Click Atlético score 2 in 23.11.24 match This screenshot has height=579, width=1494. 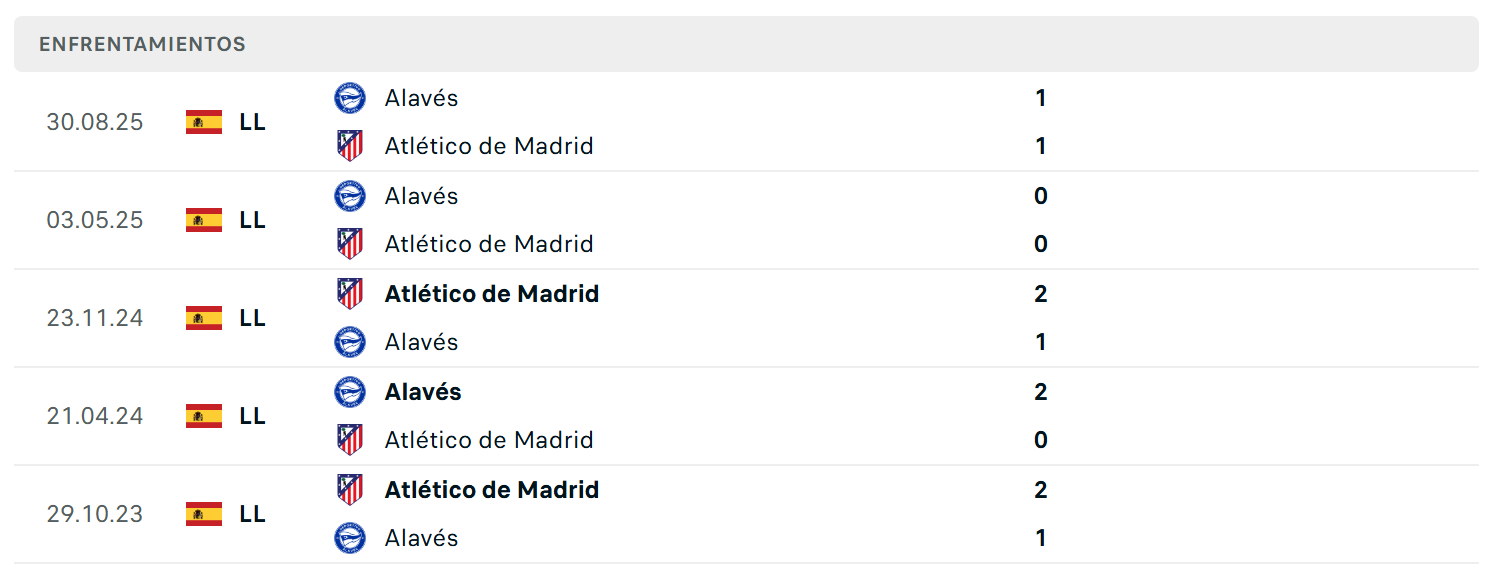(x=1041, y=294)
